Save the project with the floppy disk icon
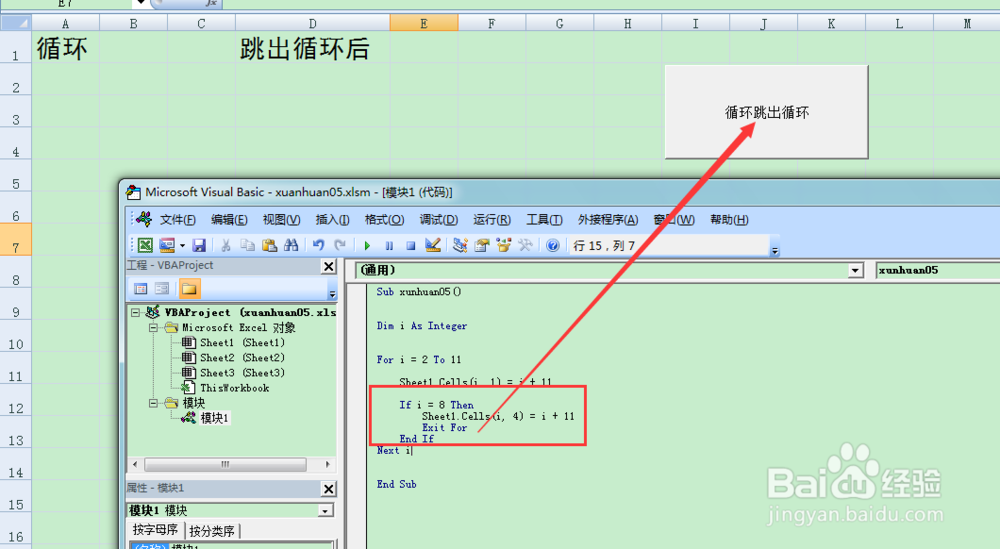Screen dimensions: 1000x549 point(199,245)
